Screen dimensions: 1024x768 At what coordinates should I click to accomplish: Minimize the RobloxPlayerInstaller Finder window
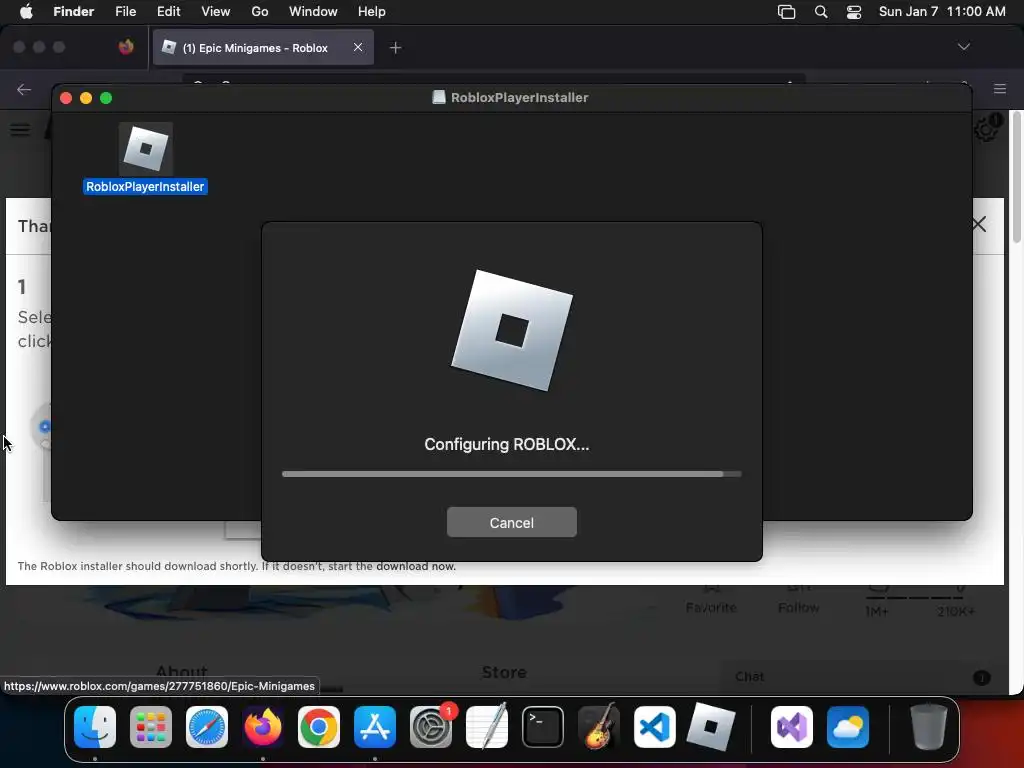tap(86, 98)
